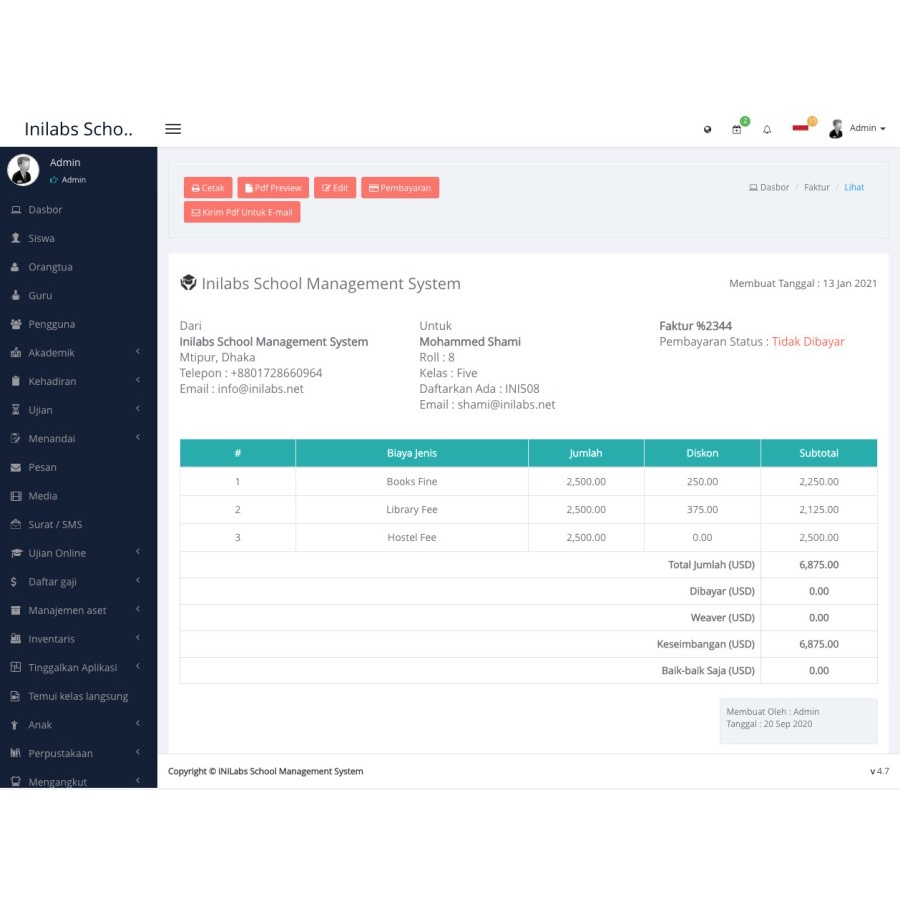Click the notifications bell icon
Image resolution: width=900 pixels, height=900 pixels.
(x=766, y=130)
